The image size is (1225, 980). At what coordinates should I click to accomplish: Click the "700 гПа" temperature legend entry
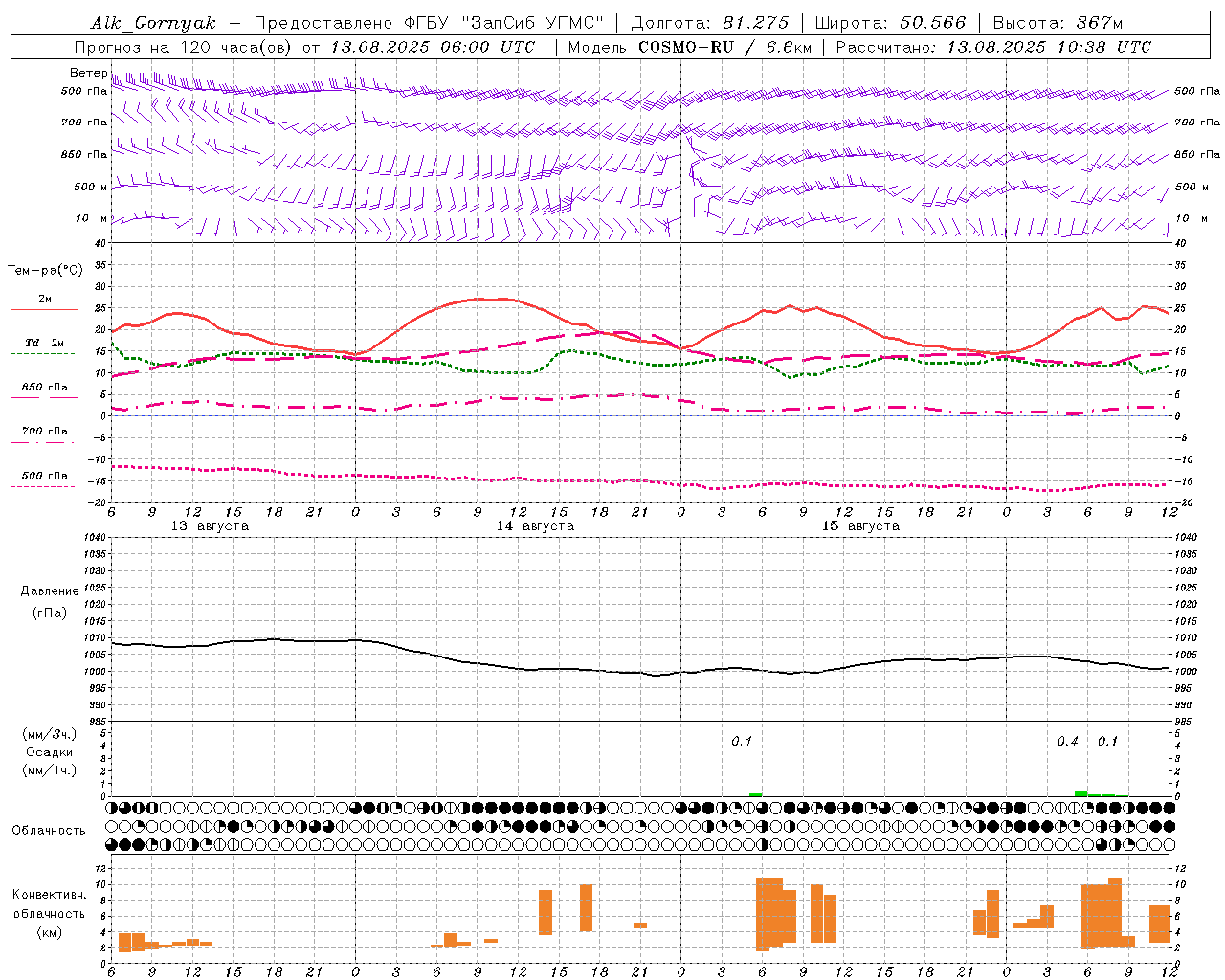pyautogui.click(x=45, y=432)
